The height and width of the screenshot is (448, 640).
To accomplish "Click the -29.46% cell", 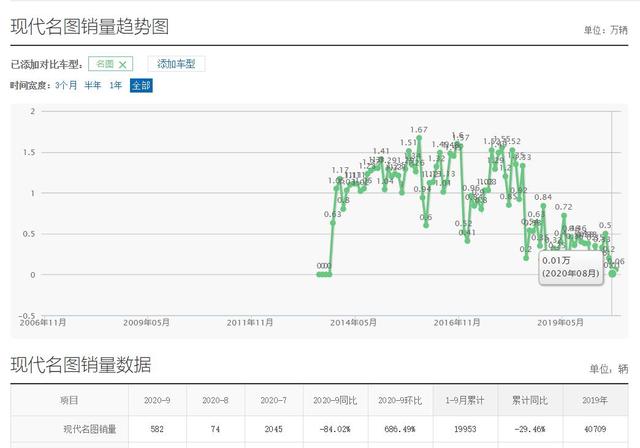I will pyautogui.click(x=530, y=429).
